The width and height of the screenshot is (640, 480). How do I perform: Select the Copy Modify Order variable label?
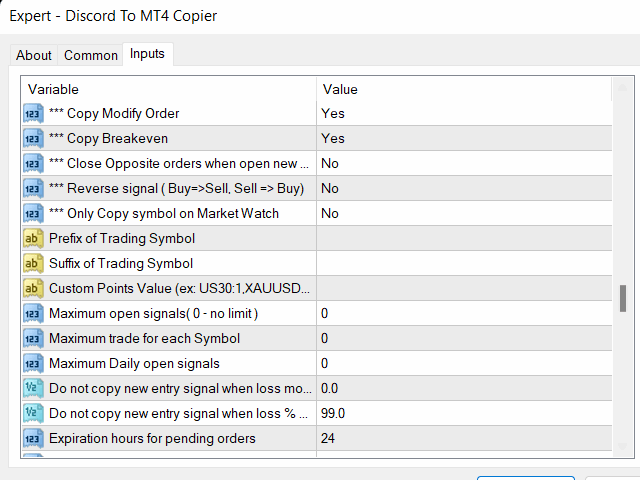[x=114, y=113]
